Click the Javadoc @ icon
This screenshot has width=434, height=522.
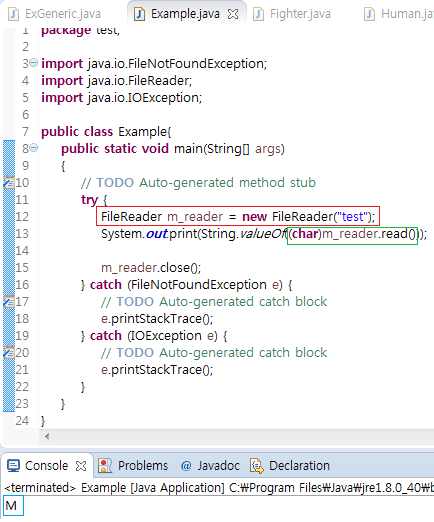click(x=186, y=466)
